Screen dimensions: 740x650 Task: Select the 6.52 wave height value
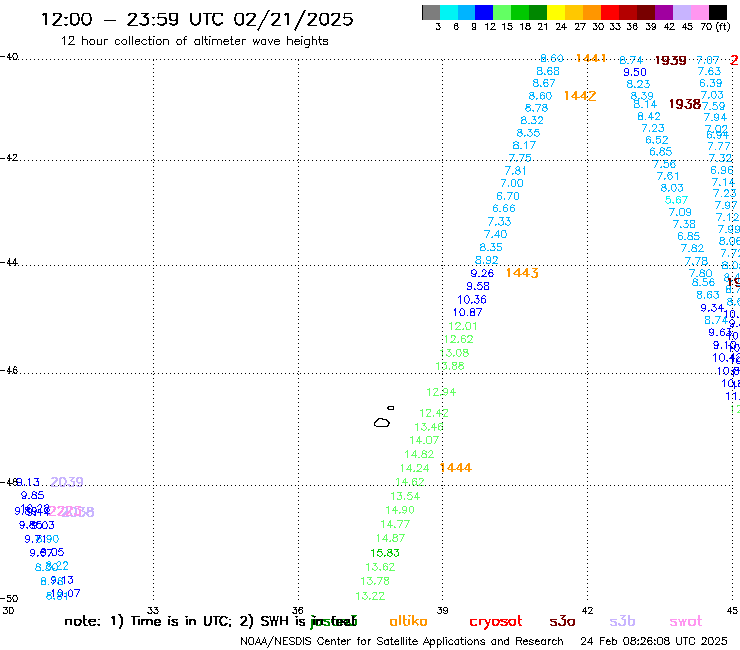(656, 140)
